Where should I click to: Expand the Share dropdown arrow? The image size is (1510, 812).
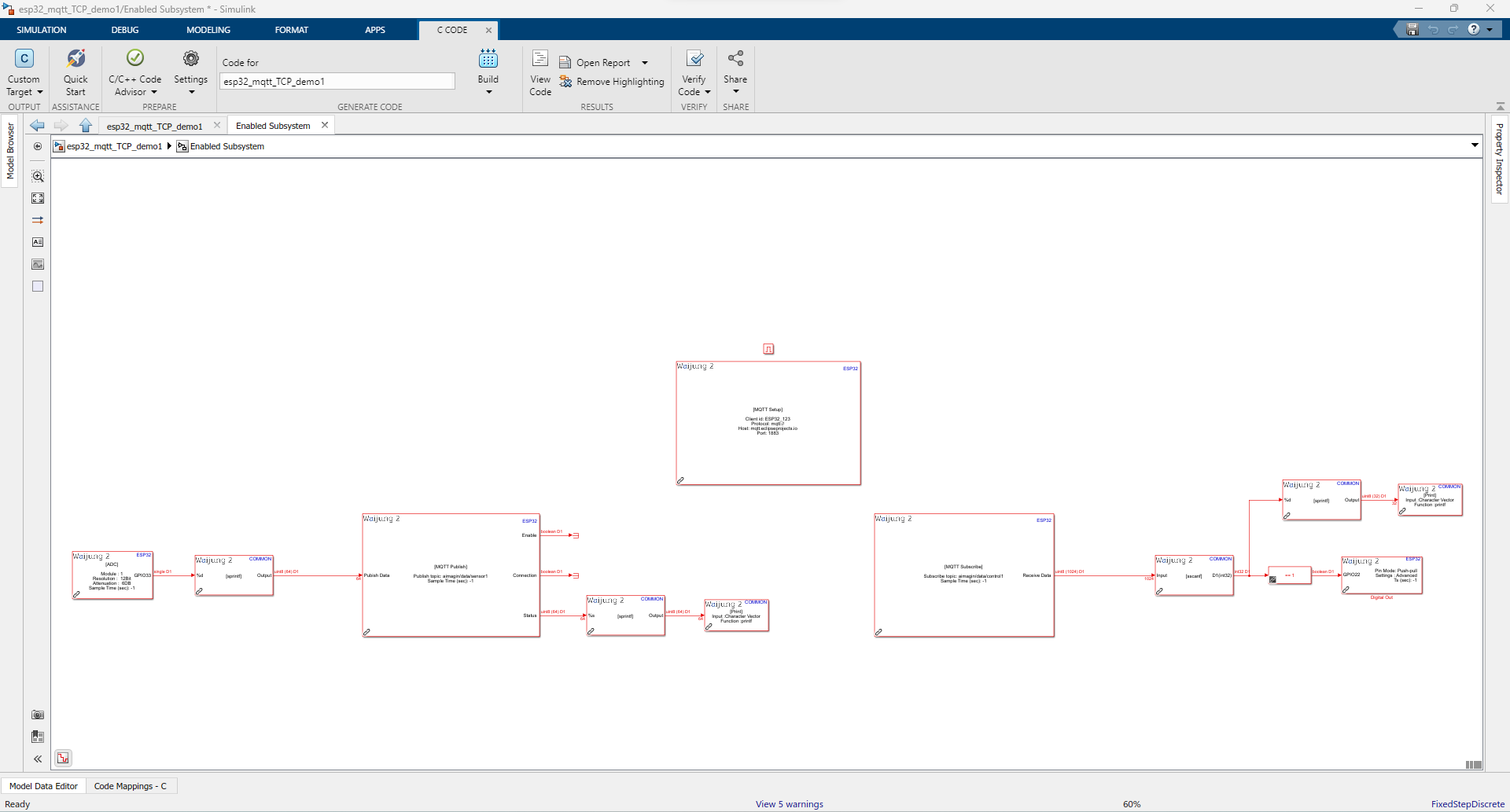pyautogui.click(x=735, y=91)
